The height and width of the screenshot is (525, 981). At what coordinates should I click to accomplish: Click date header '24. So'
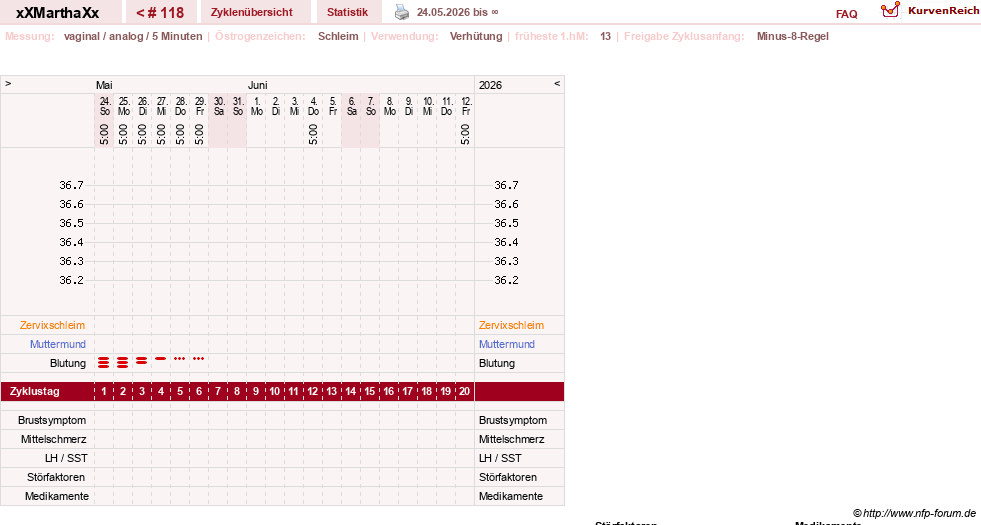(x=104, y=106)
